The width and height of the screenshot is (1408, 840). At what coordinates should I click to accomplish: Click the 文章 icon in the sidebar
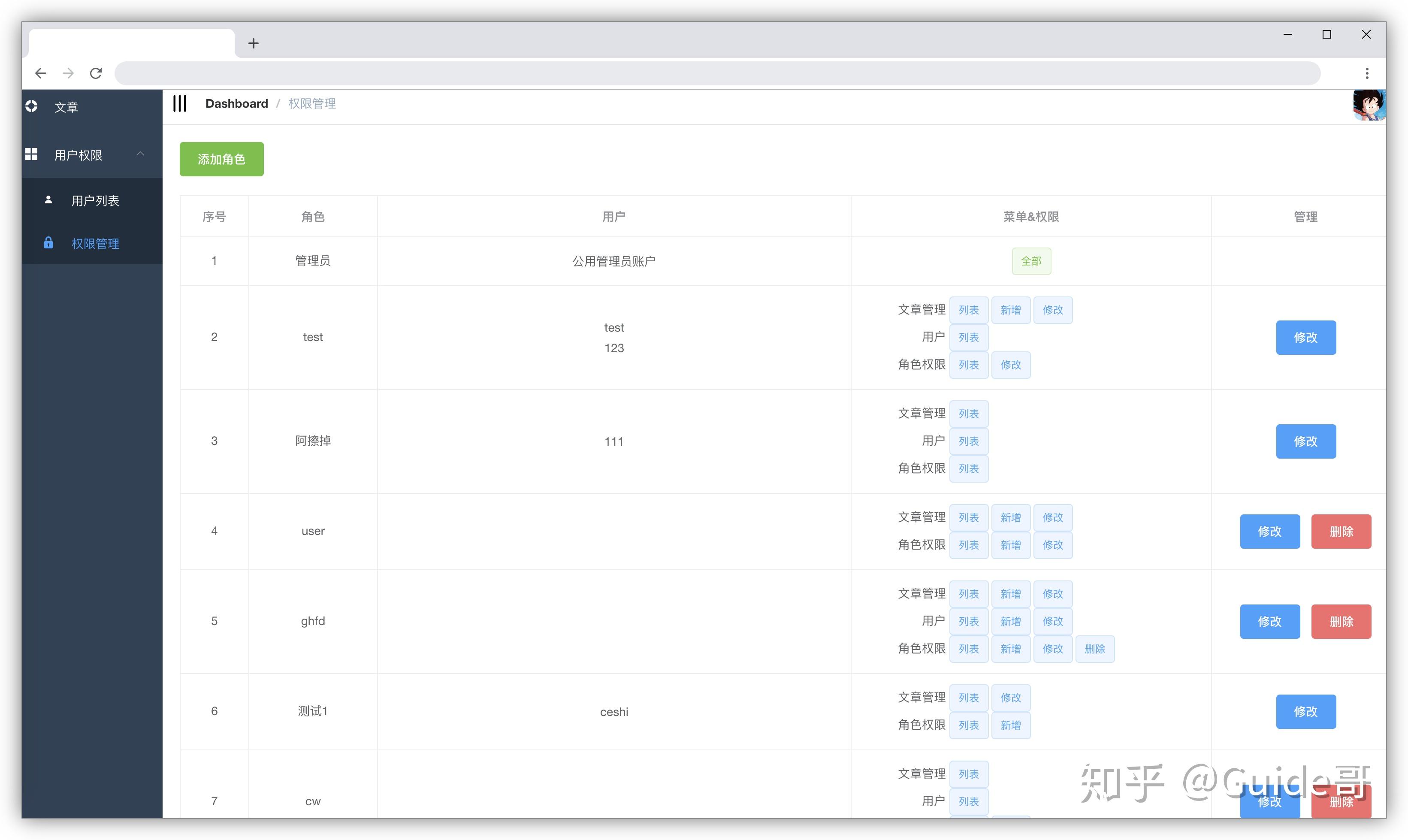31,106
